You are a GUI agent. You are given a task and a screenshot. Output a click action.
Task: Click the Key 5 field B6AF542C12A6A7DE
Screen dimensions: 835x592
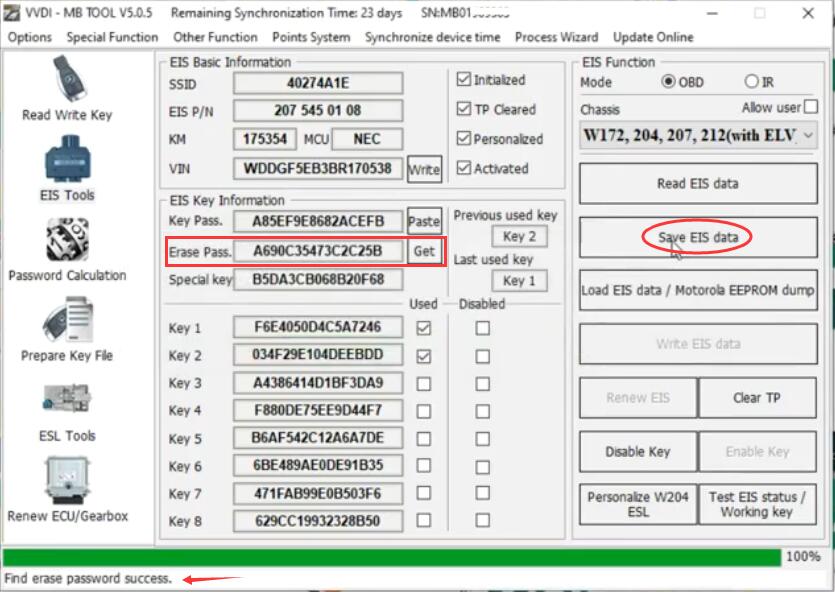(x=318, y=438)
